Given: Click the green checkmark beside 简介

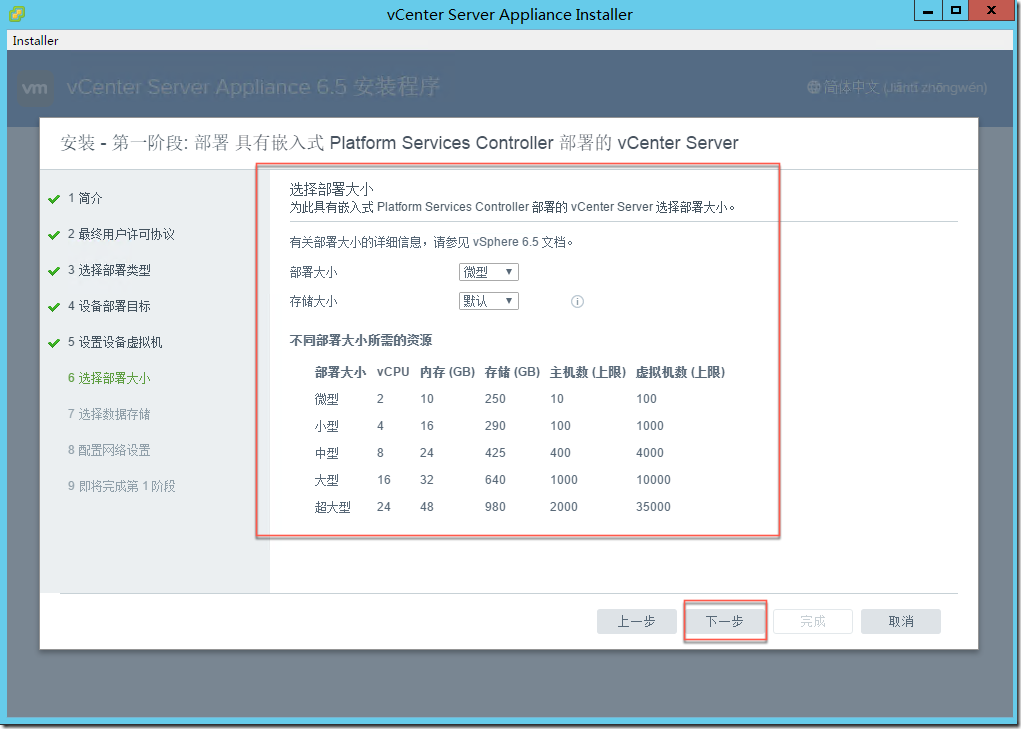Looking at the screenshot, I should (x=54, y=199).
